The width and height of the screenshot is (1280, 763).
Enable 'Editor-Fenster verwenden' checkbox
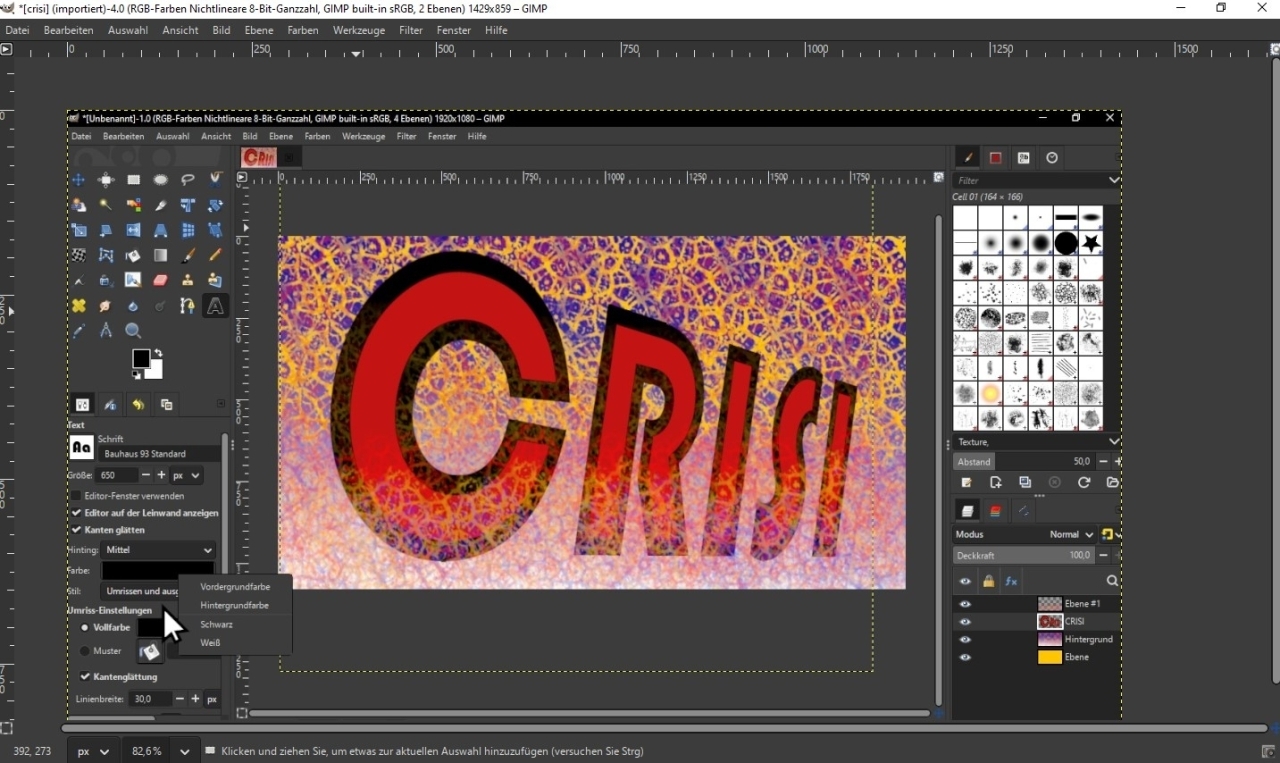click(76, 496)
